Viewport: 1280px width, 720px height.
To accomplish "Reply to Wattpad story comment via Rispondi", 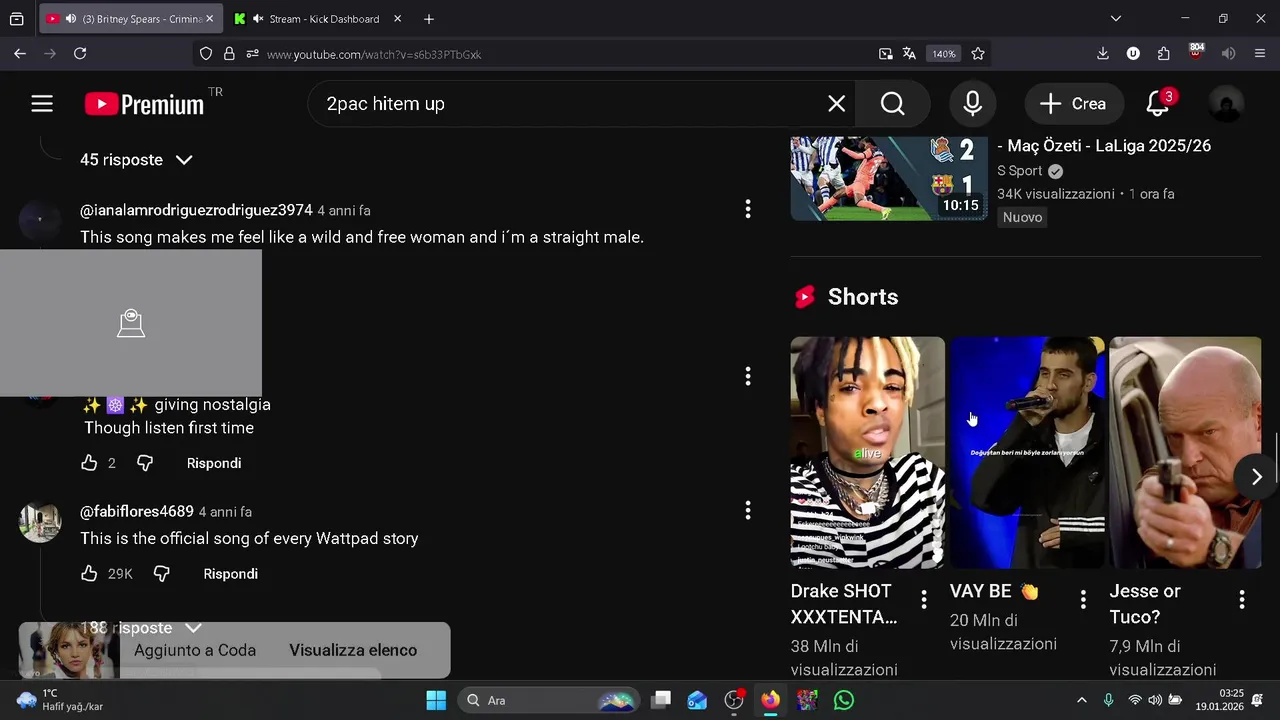I will pos(231,574).
